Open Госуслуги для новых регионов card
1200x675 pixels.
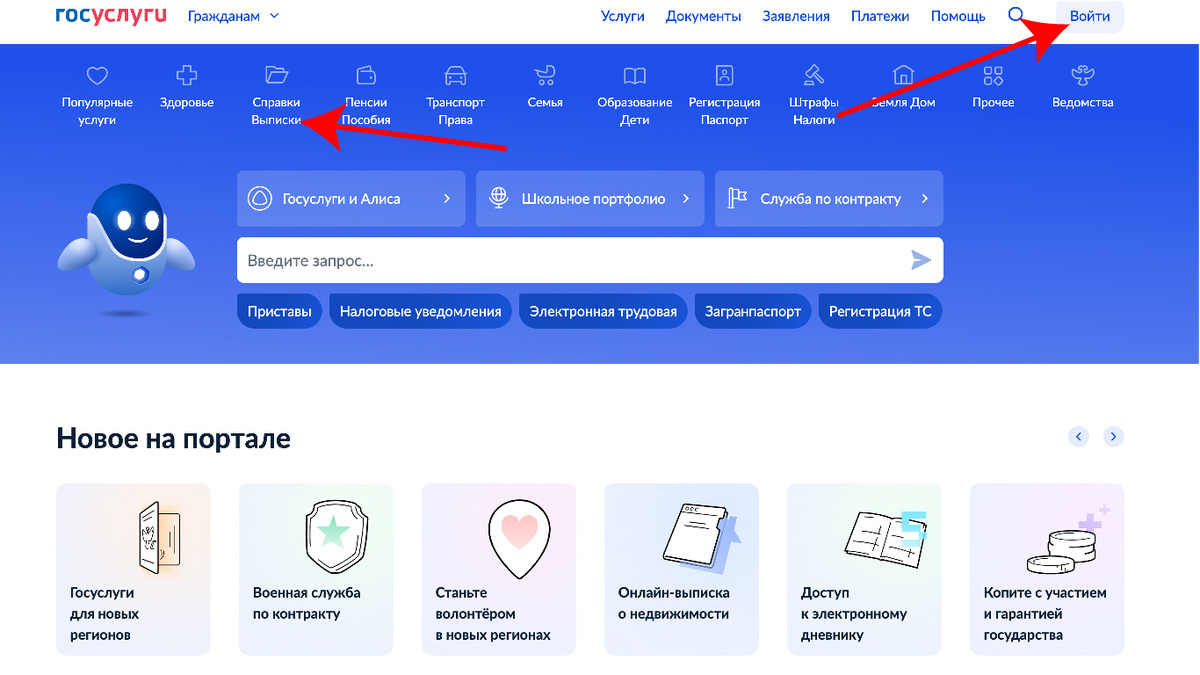tap(133, 569)
